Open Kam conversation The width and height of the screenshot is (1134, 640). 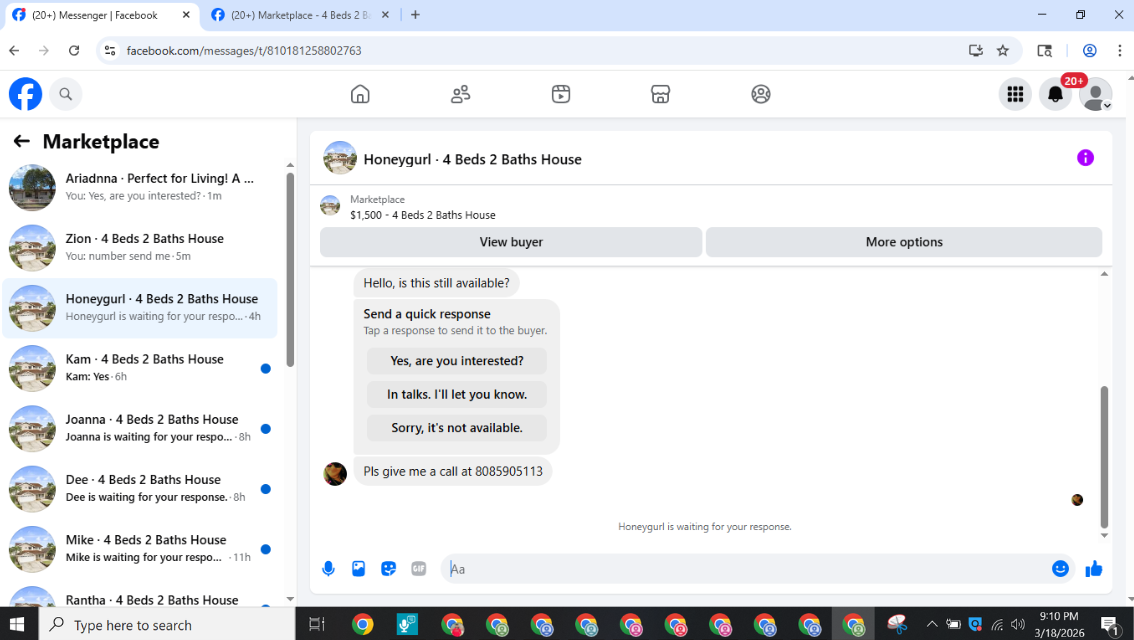[140, 368]
